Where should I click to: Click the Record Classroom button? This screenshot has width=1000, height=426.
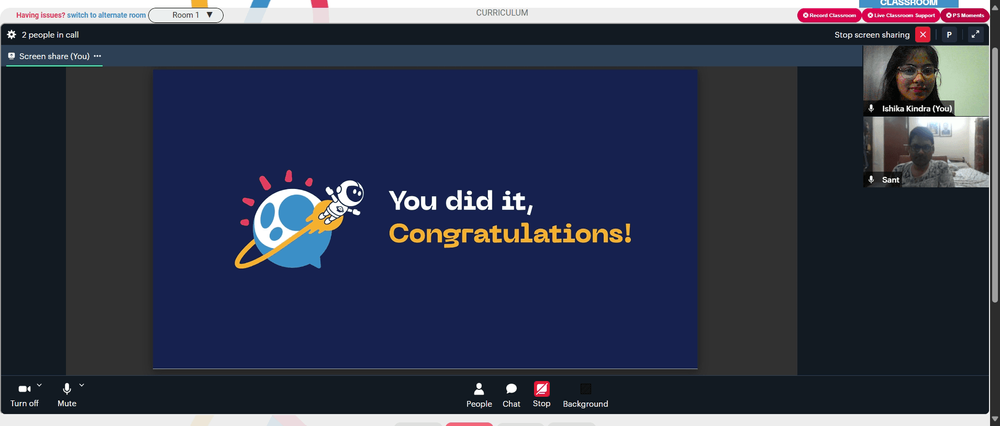coord(829,15)
